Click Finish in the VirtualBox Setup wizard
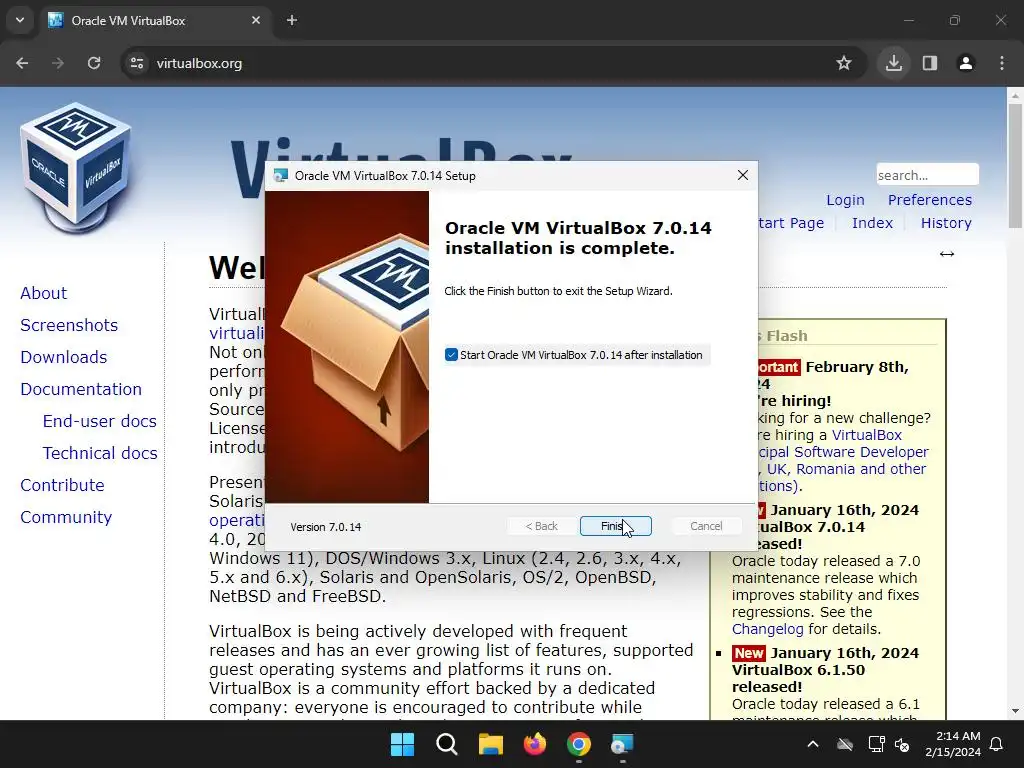The image size is (1024, 768). tap(615, 526)
